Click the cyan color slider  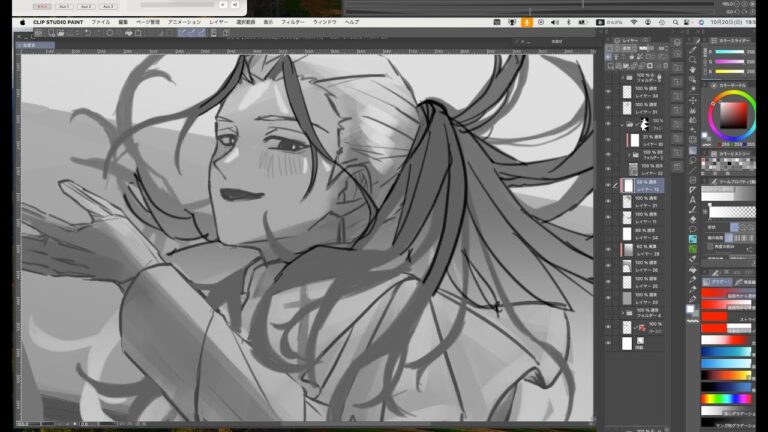pos(730,51)
